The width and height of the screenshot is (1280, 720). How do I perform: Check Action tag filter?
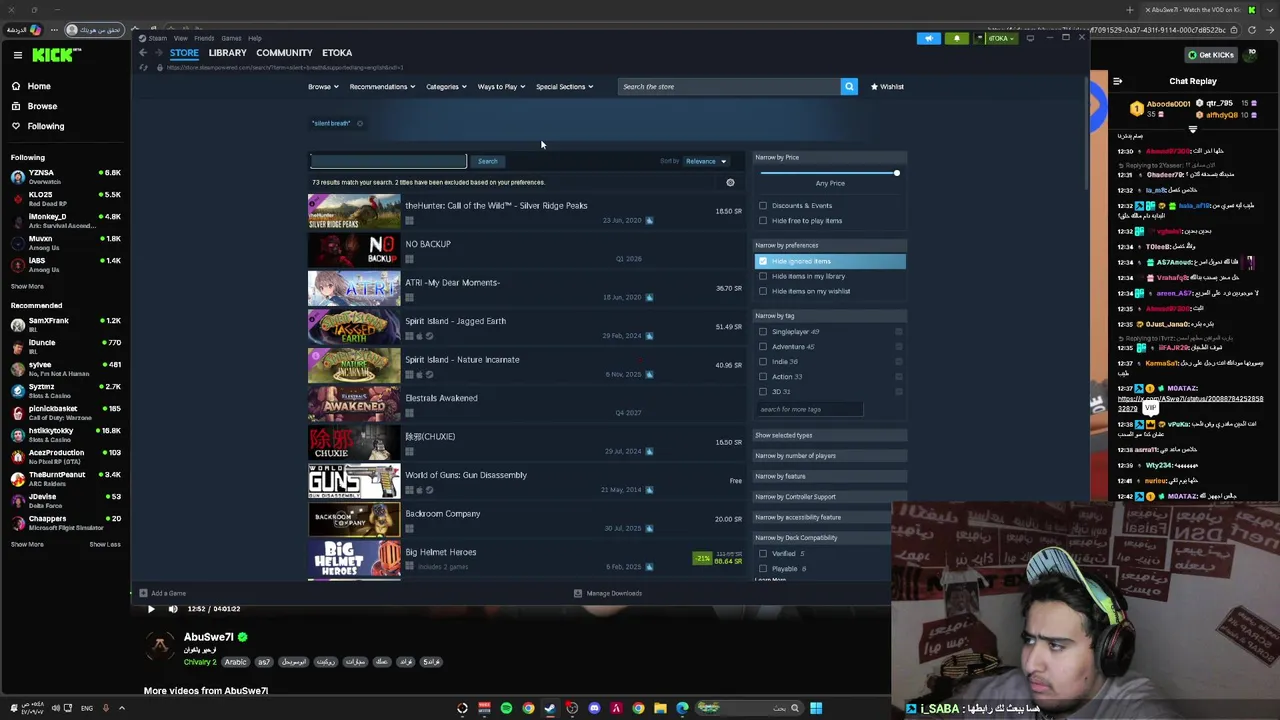tap(763, 377)
